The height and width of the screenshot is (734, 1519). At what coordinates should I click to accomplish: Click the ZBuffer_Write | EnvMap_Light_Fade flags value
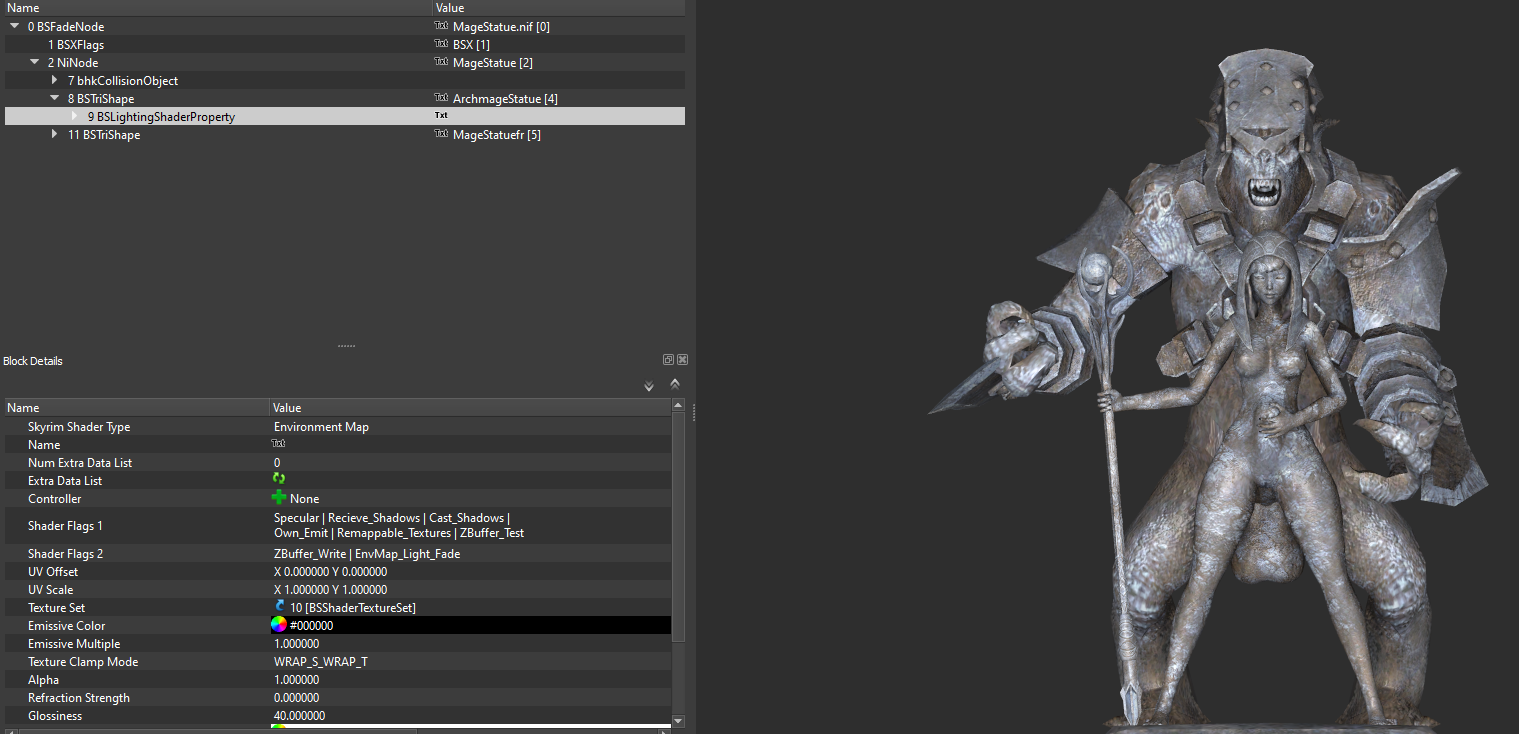pos(367,554)
